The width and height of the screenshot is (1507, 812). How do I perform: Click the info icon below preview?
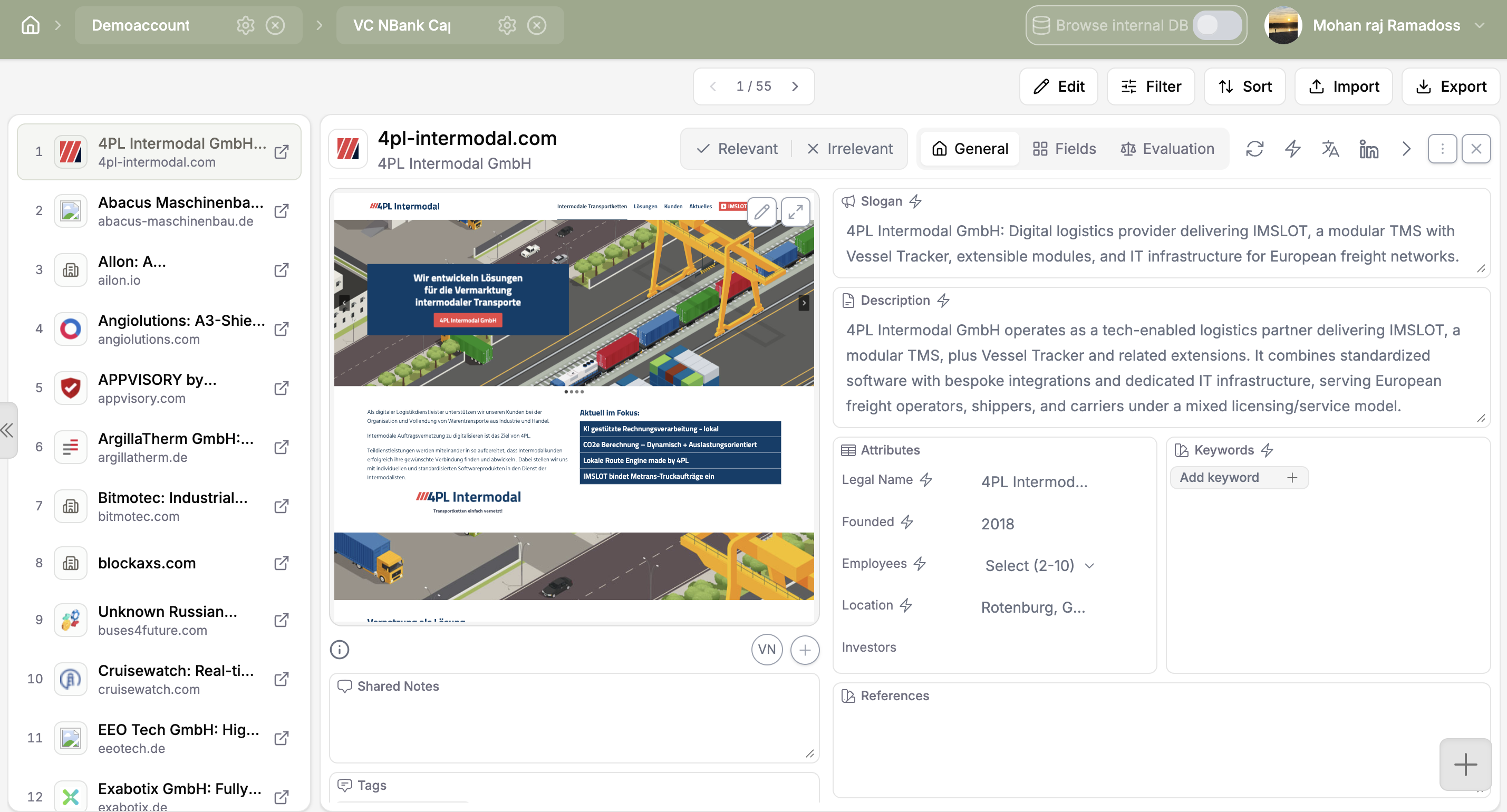(x=339, y=650)
